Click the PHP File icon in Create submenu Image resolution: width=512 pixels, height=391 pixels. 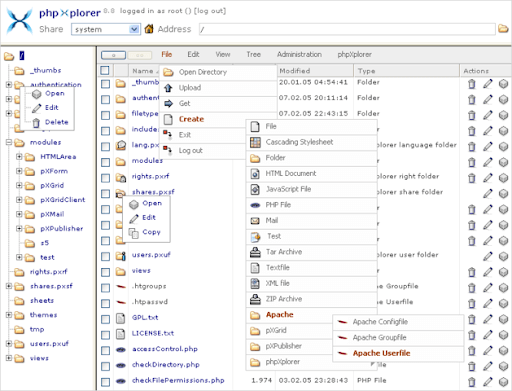(x=255, y=205)
